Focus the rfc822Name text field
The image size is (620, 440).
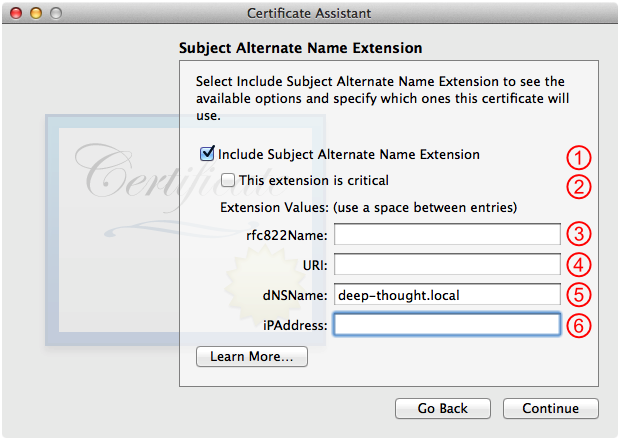(x=446, y=234)
